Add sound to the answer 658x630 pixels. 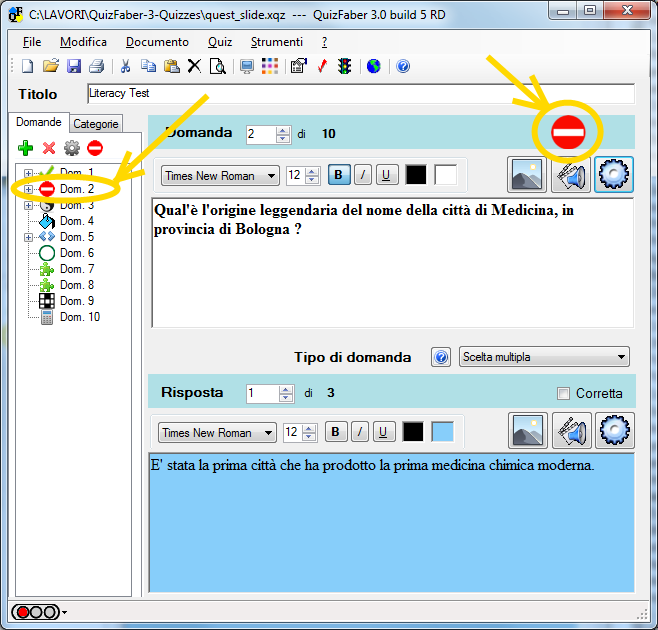(x=571, y=432)
